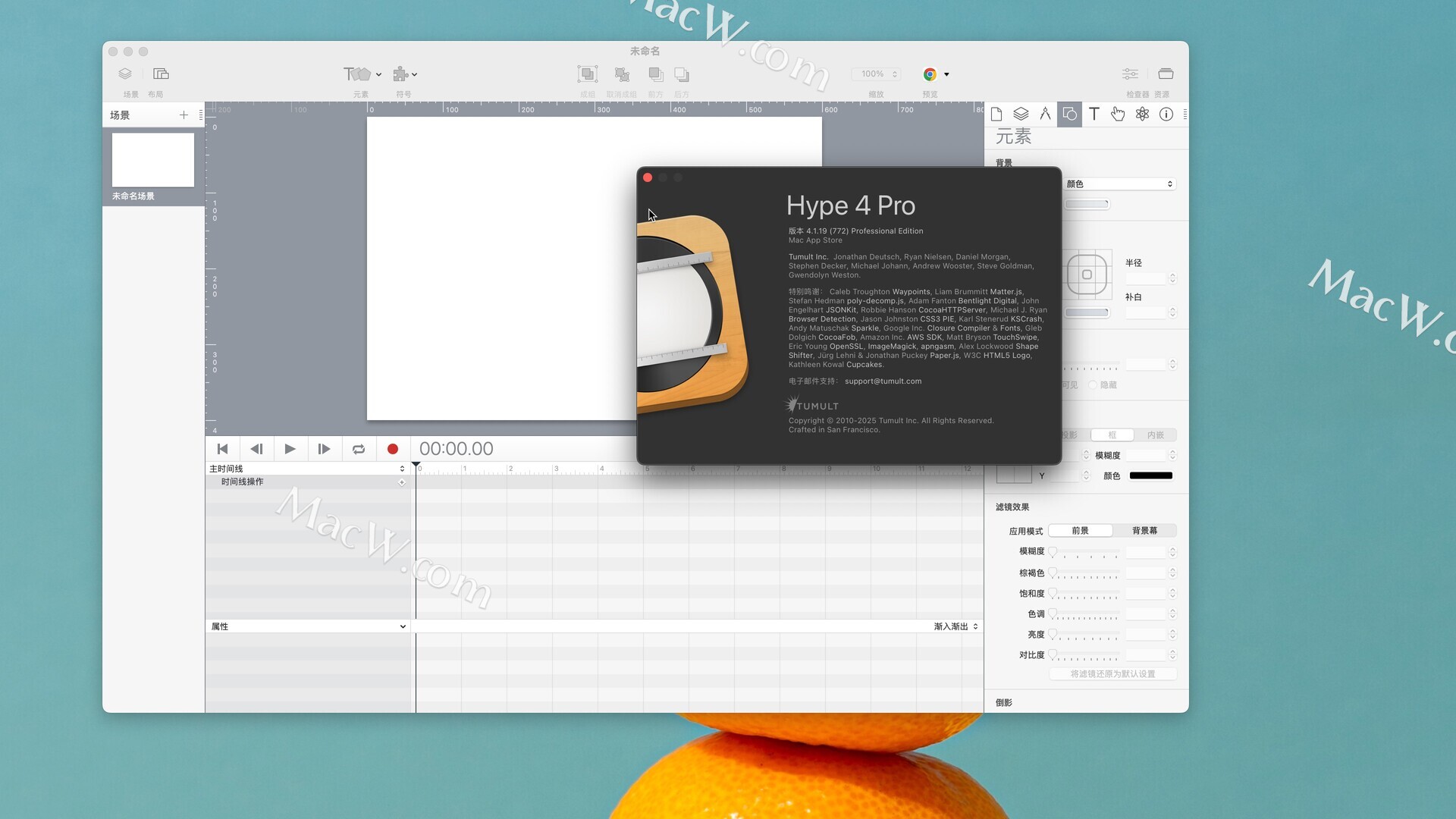The image size is (1456, 819).
Task: Open the Scenes (场景) toolbar panel
Action: pyautogui.click(x=125, y=74)
